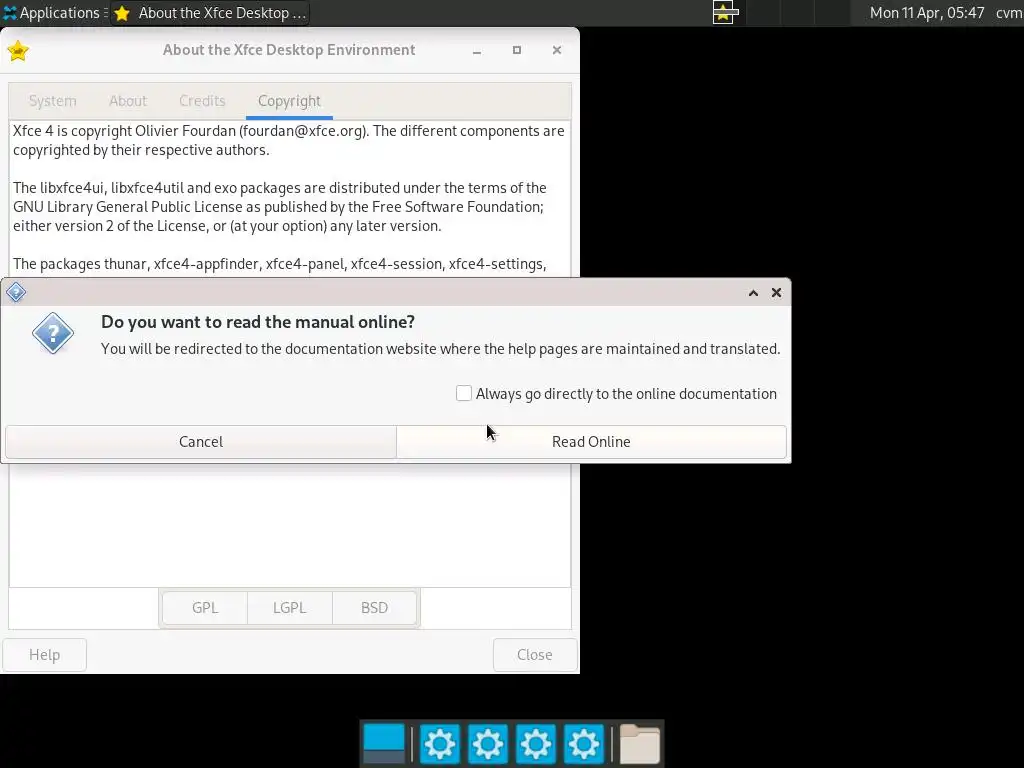Click the Help button in About window

(44, 654)
